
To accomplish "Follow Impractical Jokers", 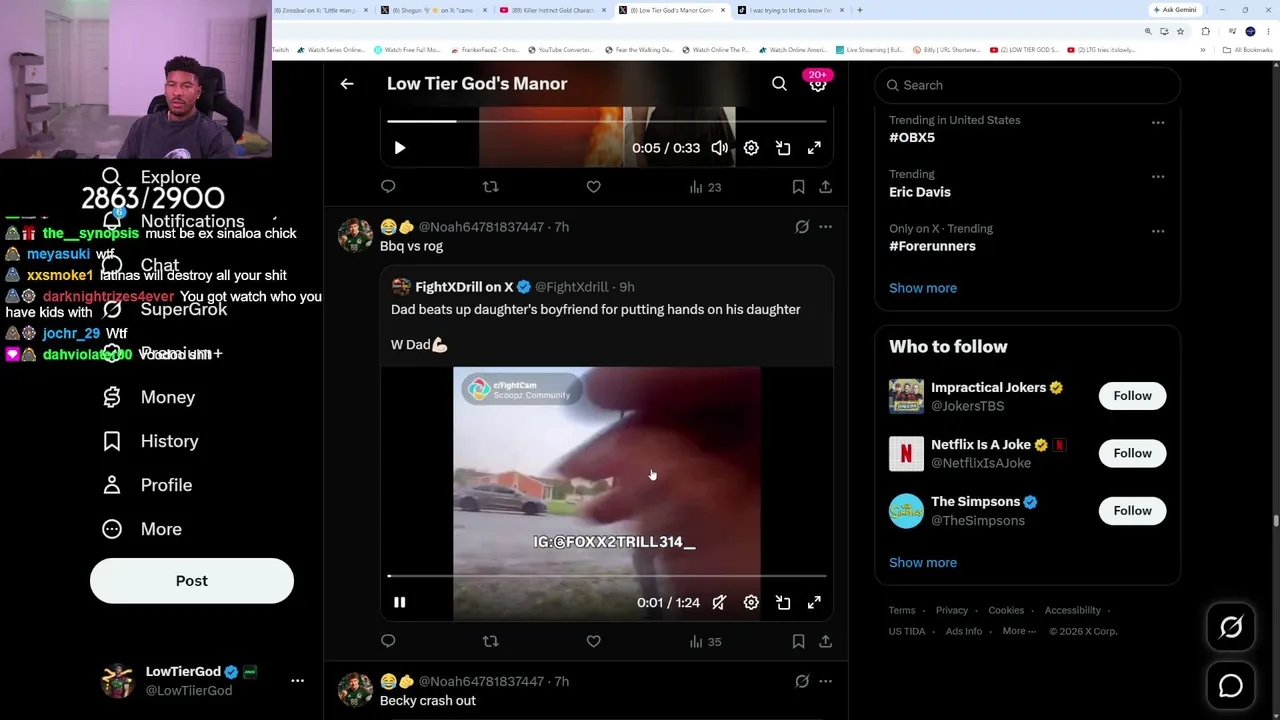I will (x=1132, y=396).
